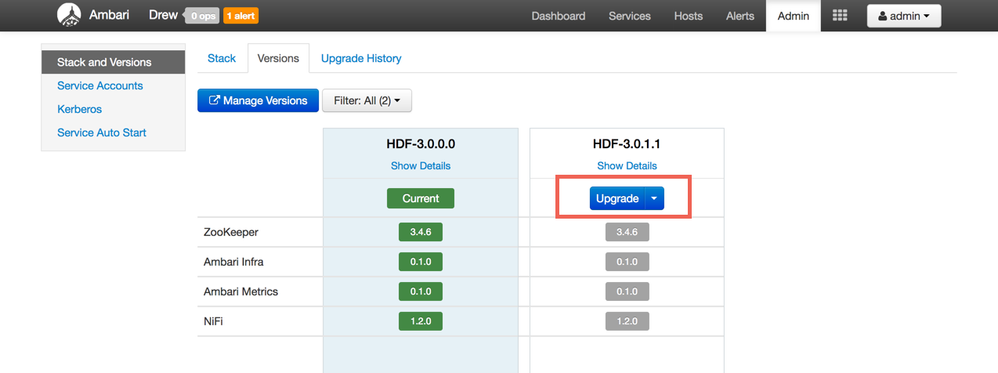Click the Ambari Infra row label
Viewport: 998px width, 373px height.
[x=235, y=262]
